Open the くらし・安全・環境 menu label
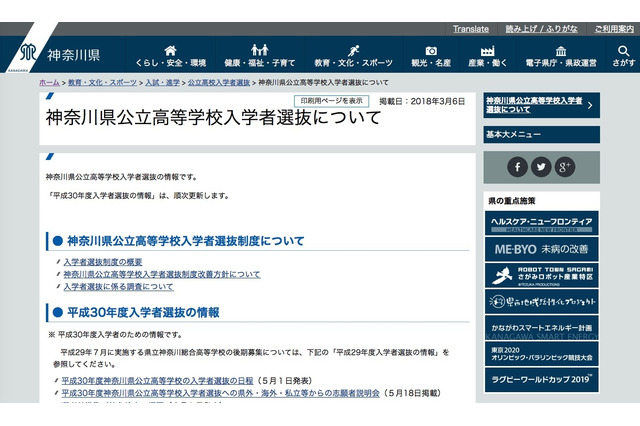 (171, 63)
